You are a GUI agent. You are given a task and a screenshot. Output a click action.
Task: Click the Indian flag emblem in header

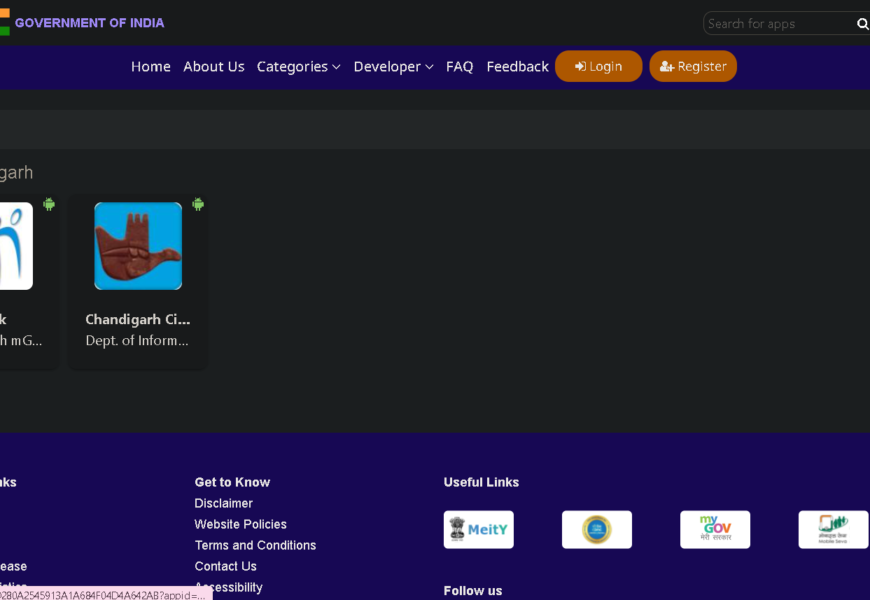pyautogui.click(x=4, y=22)
